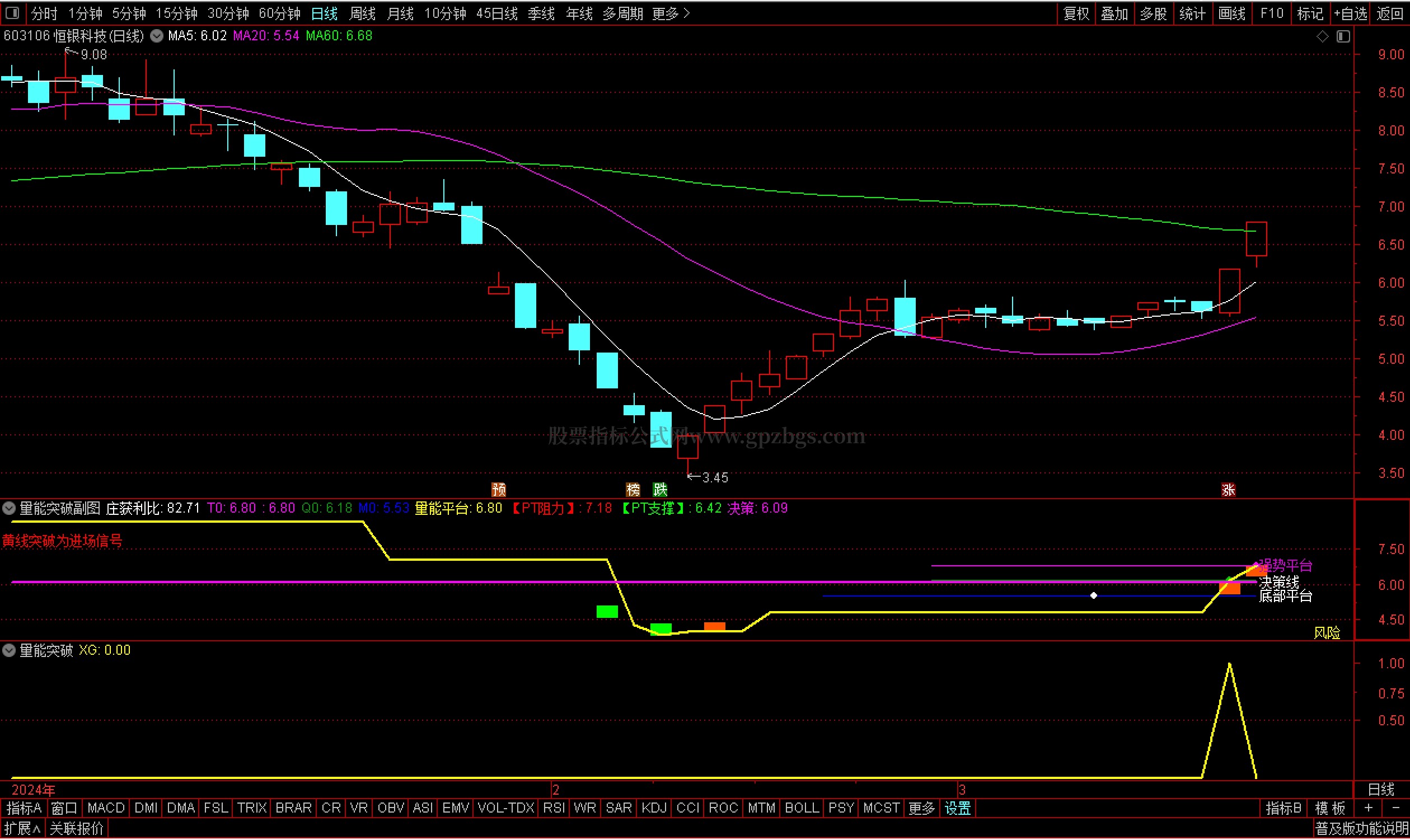Apply the CR indicator
The image size is (1410, 840).
tap(331, 809)
